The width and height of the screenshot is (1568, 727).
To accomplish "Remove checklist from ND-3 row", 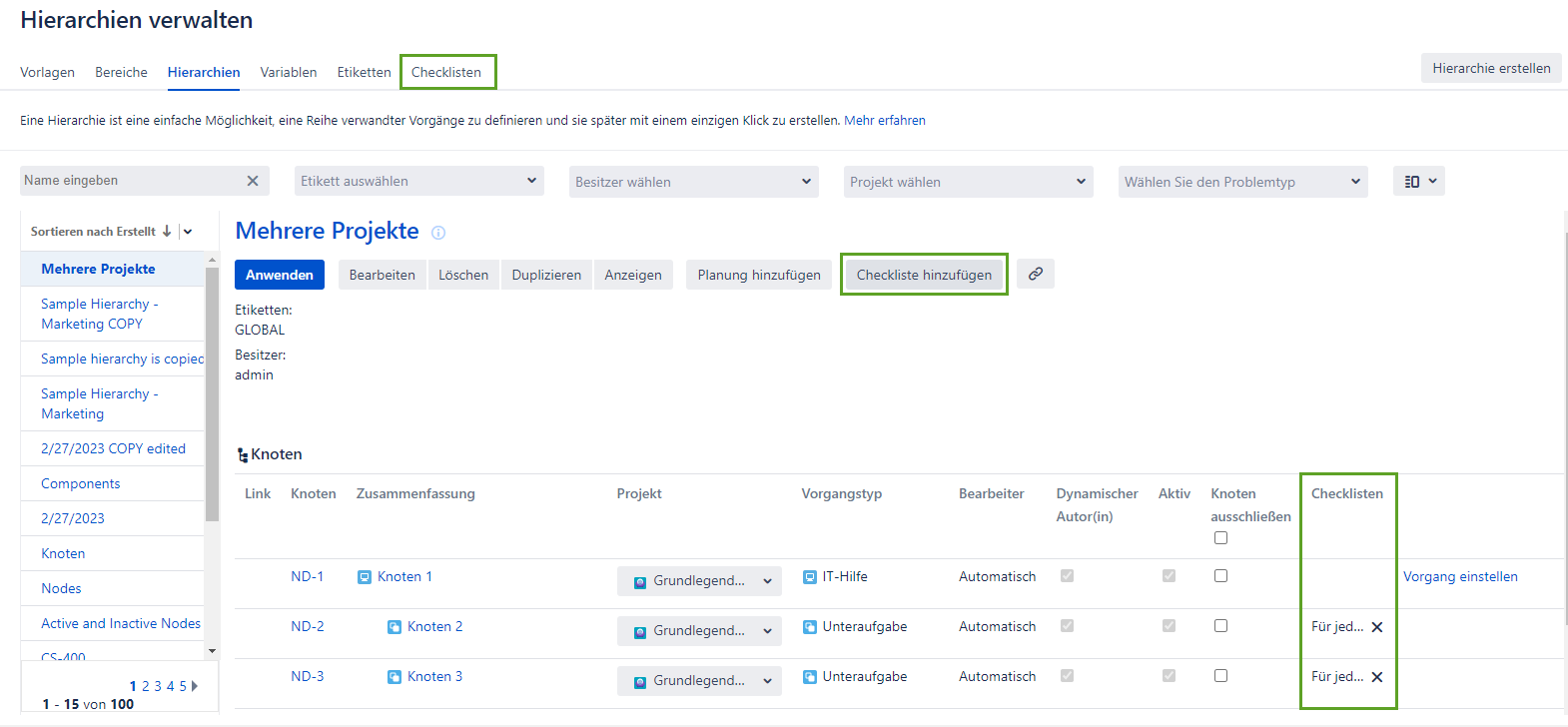I will 1377,677.
